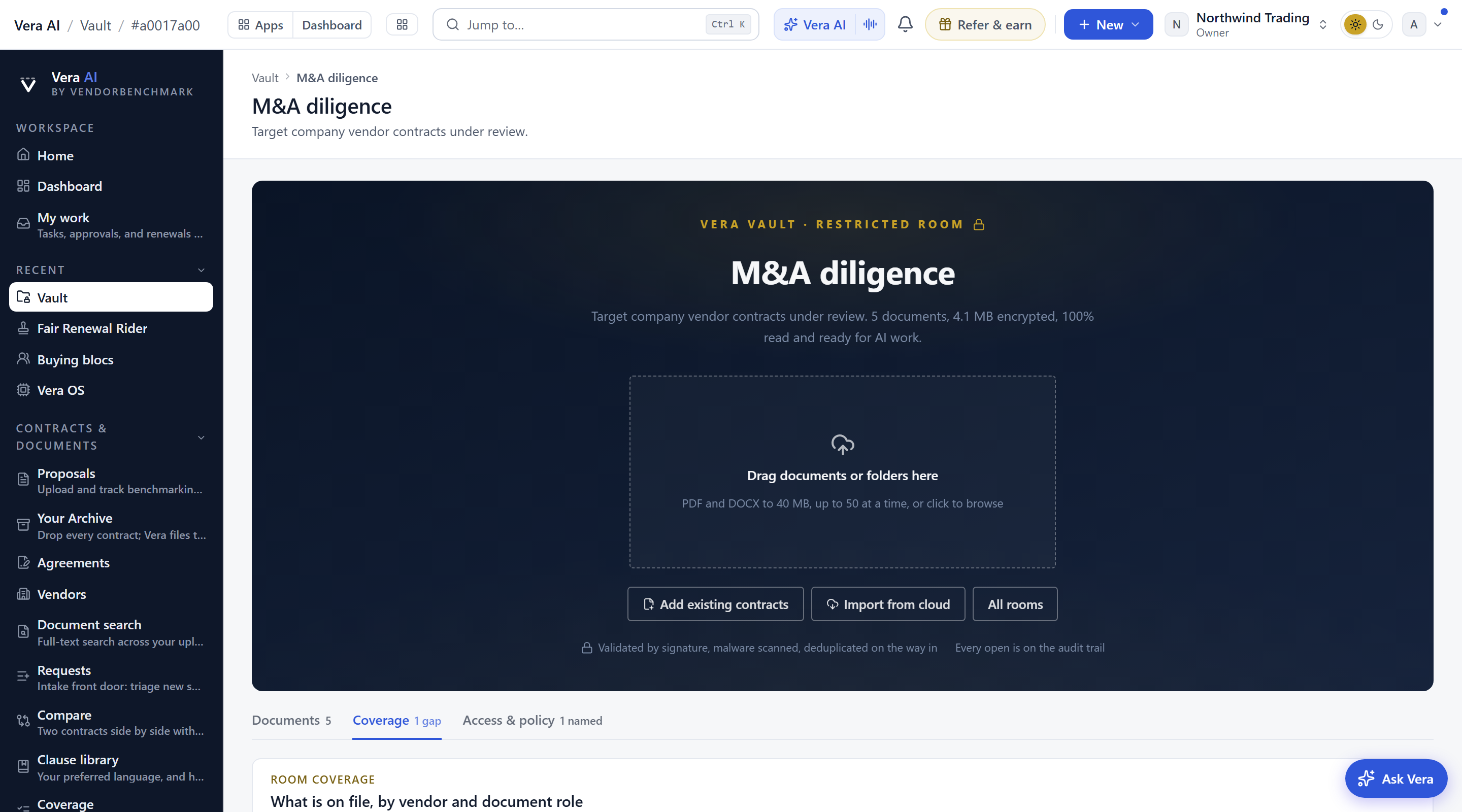Image resolution: width=1462 pixels, height=812 pixels.
Task: Click the user avatar labeled A
Action: click(1414, 24)
